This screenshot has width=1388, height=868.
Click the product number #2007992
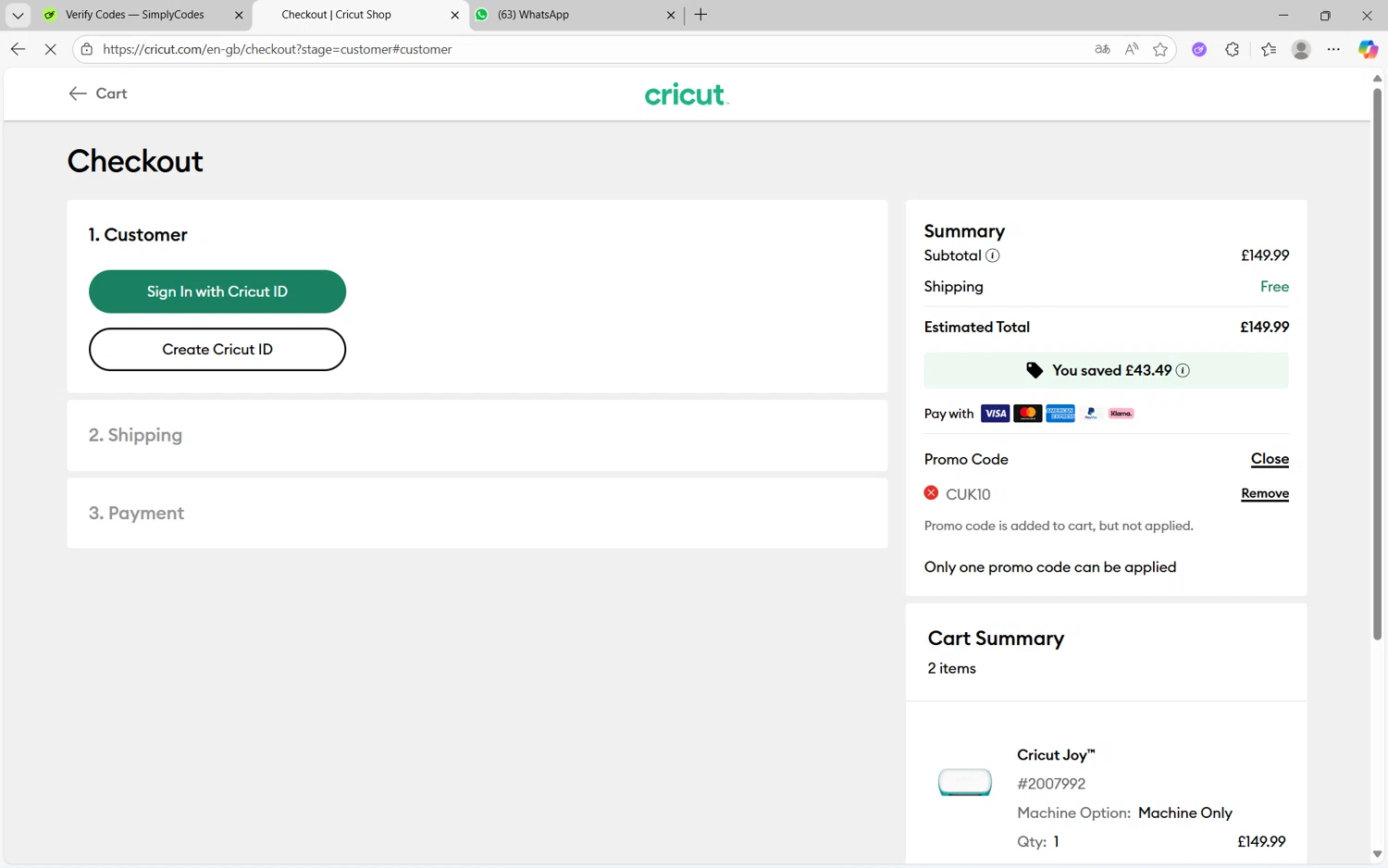pos(1051,784)
